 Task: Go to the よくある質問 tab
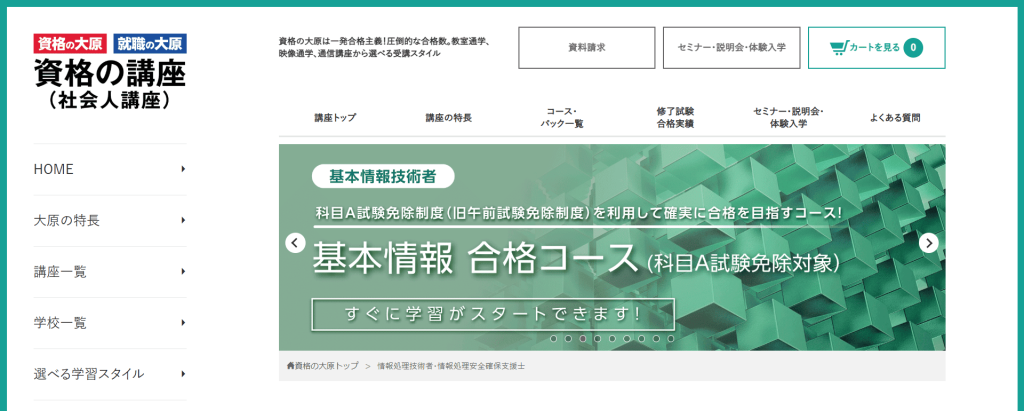point(895,118)
